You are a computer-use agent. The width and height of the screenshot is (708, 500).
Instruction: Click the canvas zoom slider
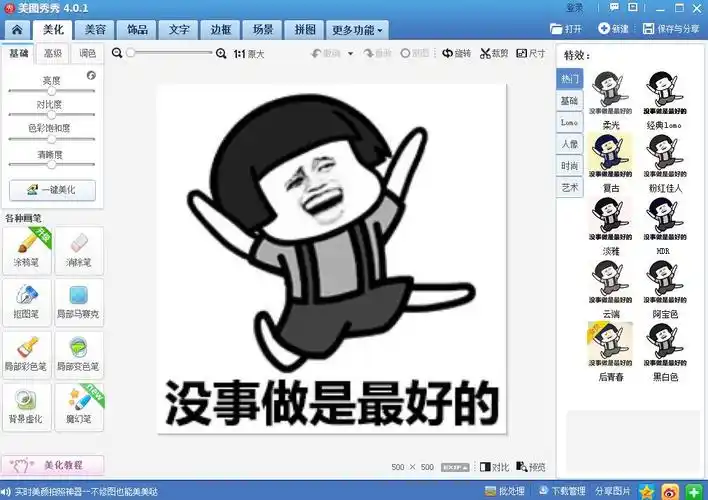[169, 53]
